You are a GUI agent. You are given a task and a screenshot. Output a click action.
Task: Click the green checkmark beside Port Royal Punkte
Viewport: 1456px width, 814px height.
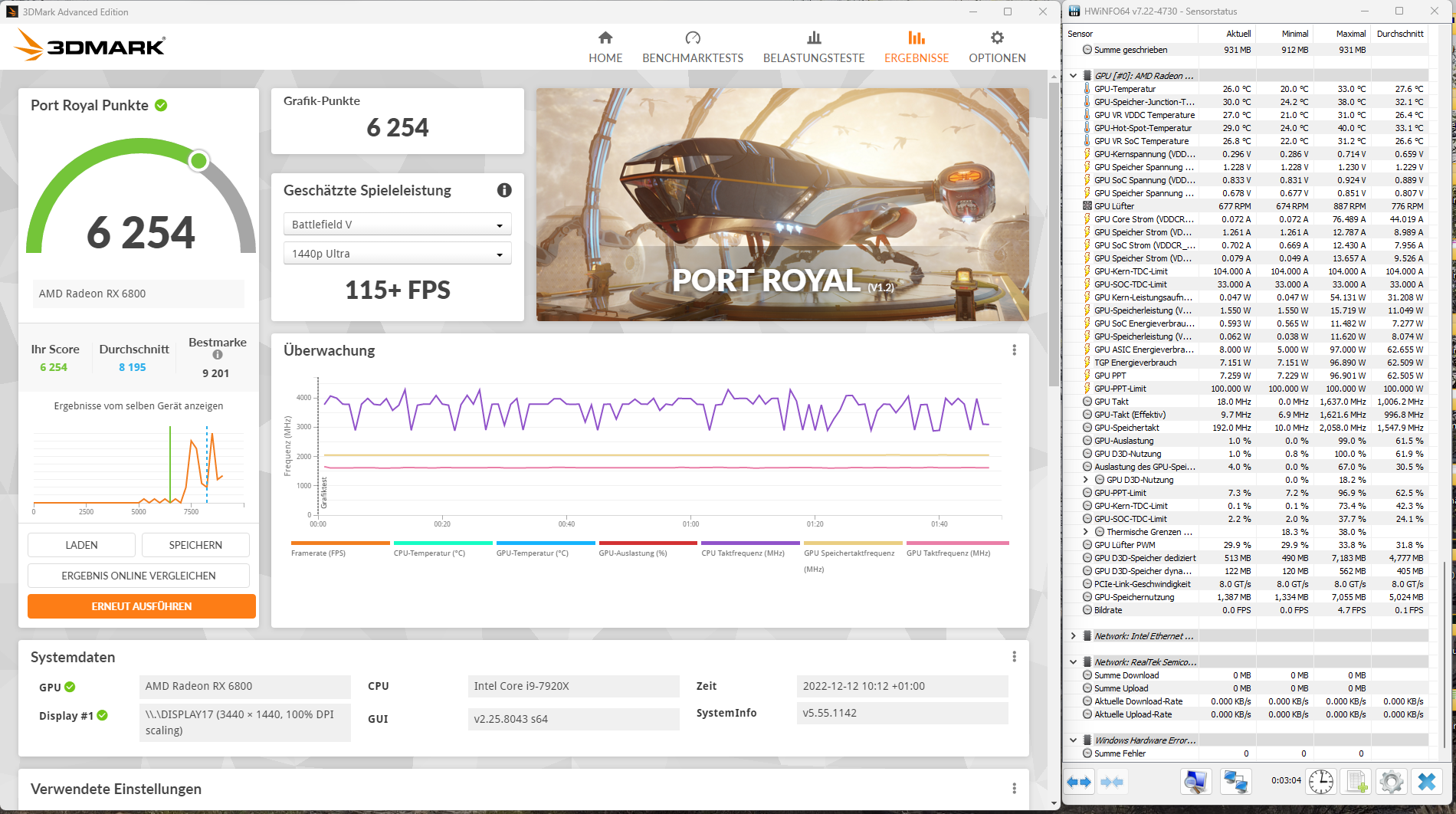point(161,105)
